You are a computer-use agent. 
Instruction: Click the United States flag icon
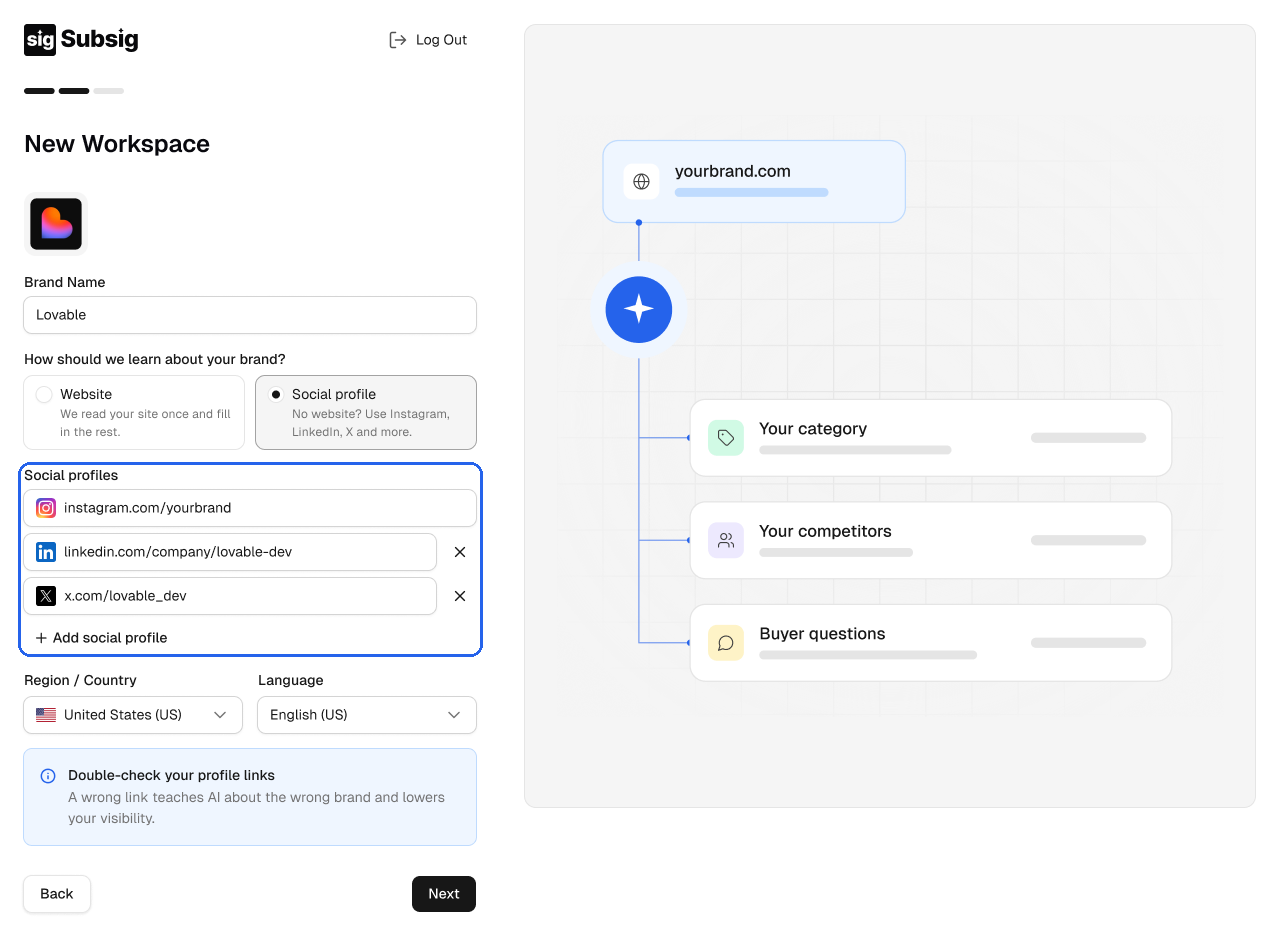pyautogui.click(x=46, y=715)
